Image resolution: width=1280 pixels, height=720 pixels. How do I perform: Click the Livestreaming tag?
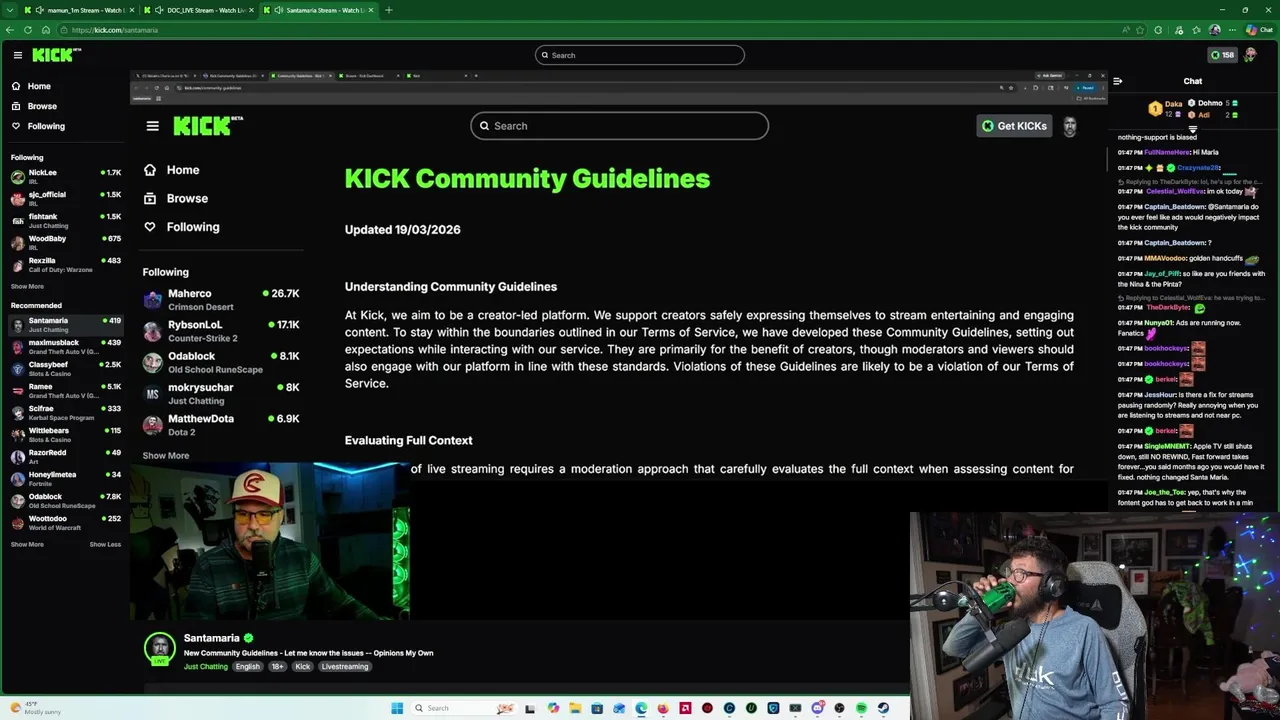[345, 666]
